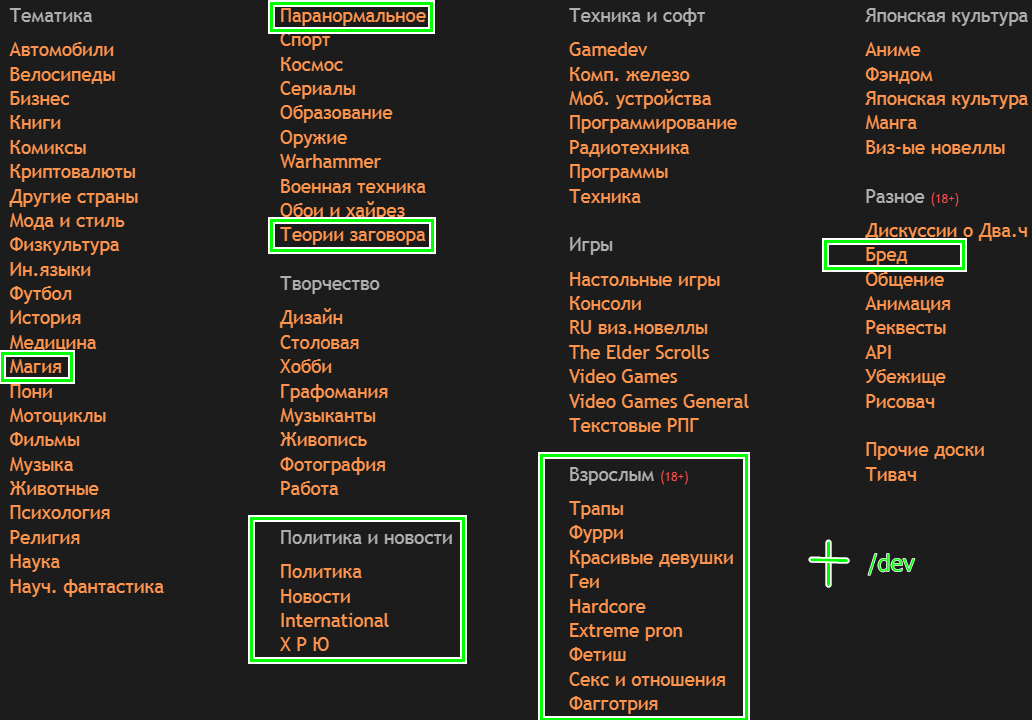Visit the Рисовач board

[x=899, y=402]
